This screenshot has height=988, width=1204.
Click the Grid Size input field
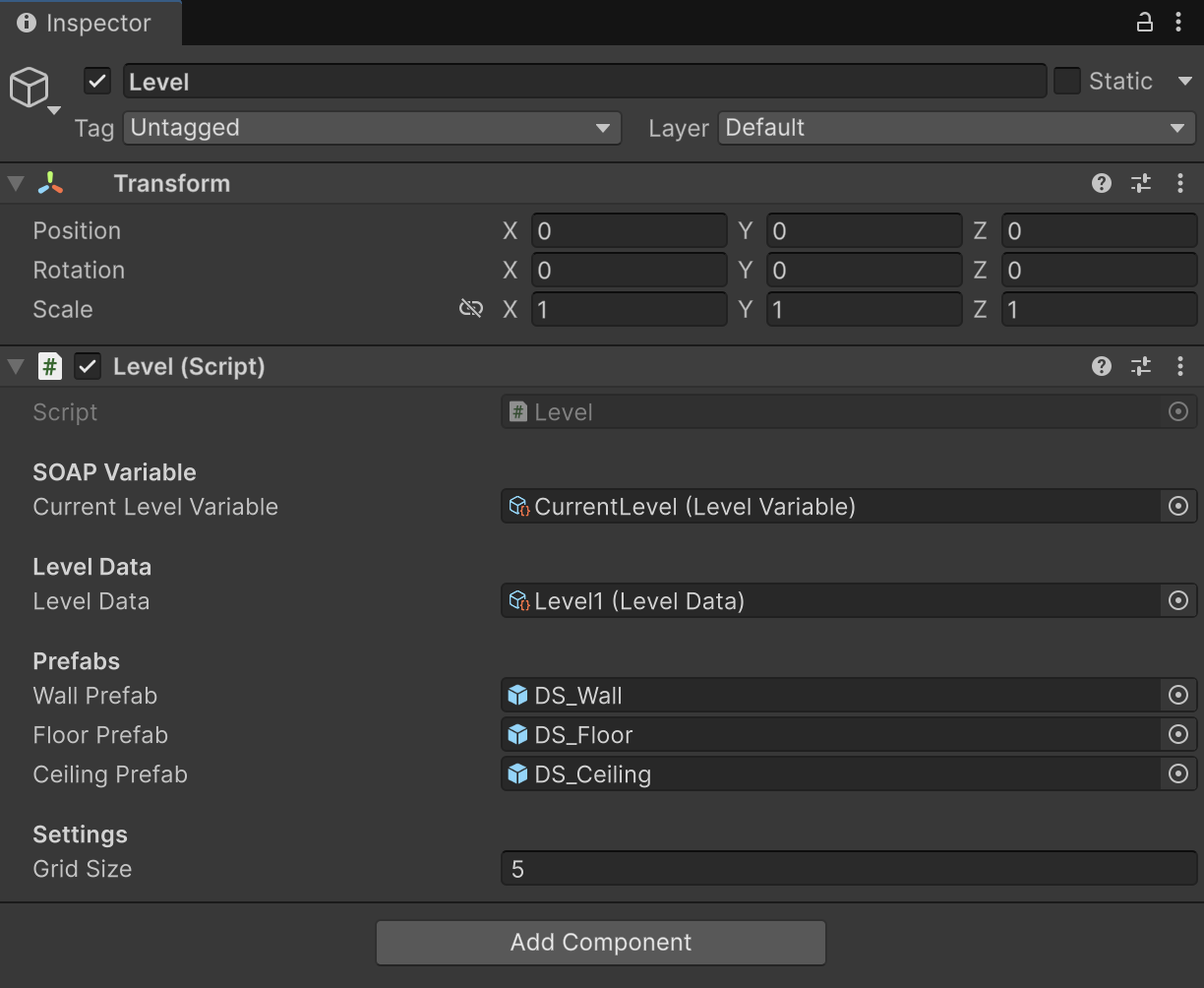point(848,870)
